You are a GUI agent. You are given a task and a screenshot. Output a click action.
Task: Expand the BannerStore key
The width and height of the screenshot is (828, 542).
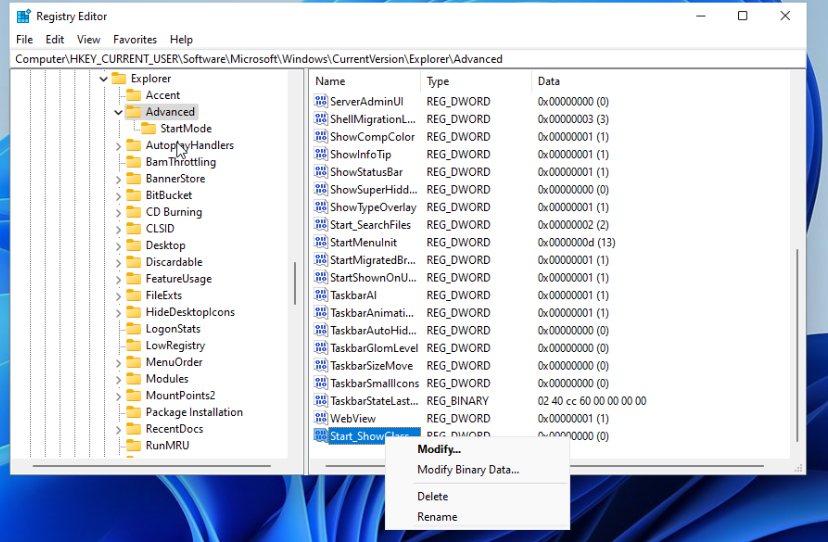click(118, 179)
